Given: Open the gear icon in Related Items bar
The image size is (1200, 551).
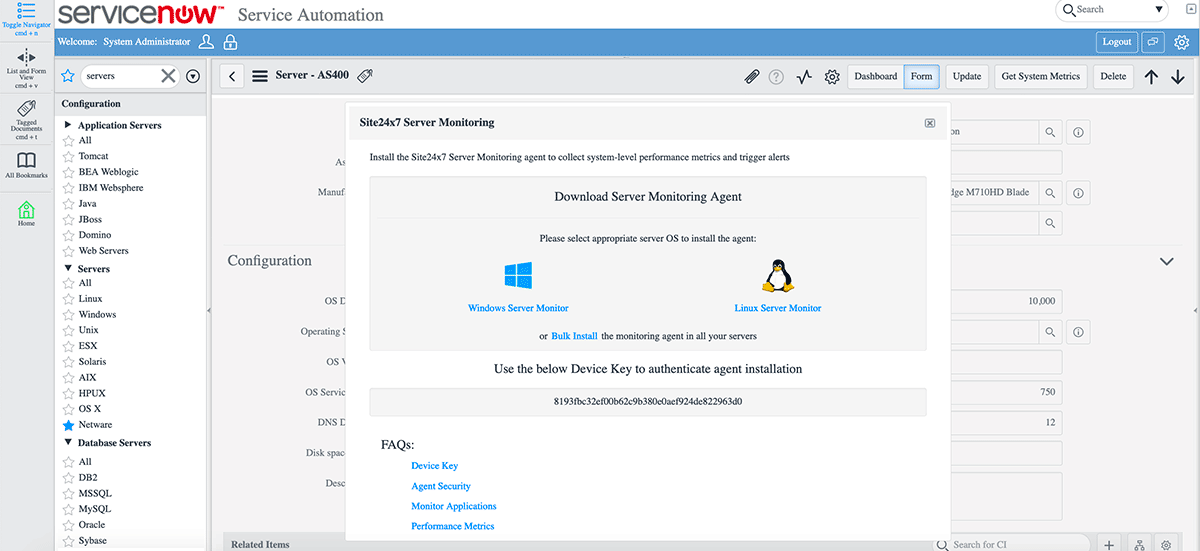Looking at the screenshot, I should coord(1166,543).
